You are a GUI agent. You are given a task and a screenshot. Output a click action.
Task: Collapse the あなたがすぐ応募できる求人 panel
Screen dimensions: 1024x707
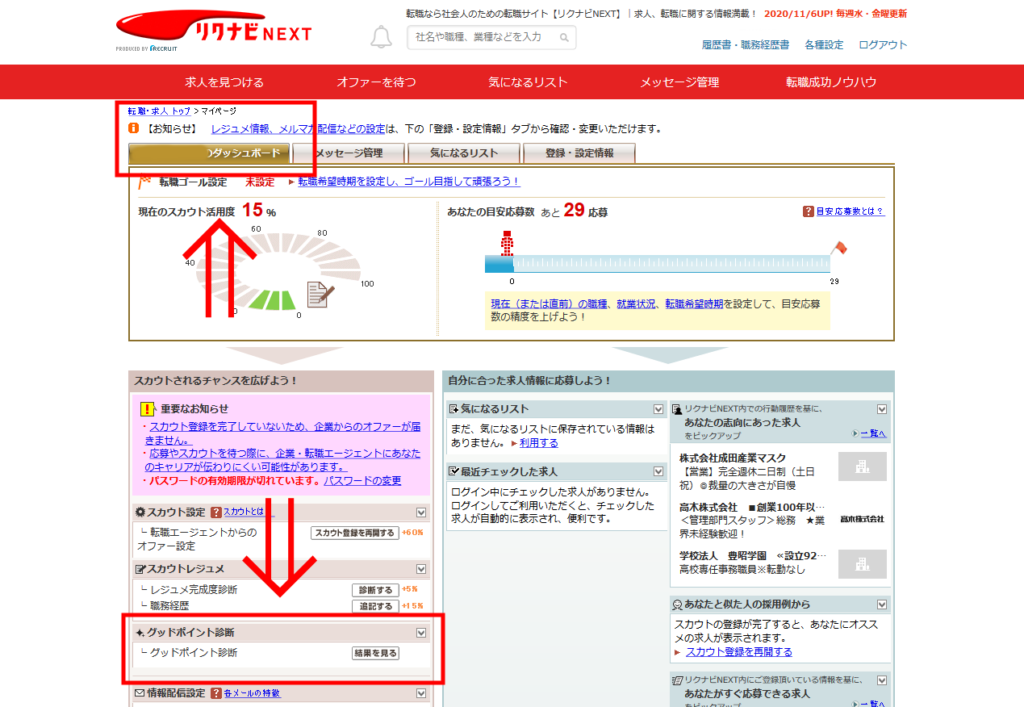pos(882,680)
